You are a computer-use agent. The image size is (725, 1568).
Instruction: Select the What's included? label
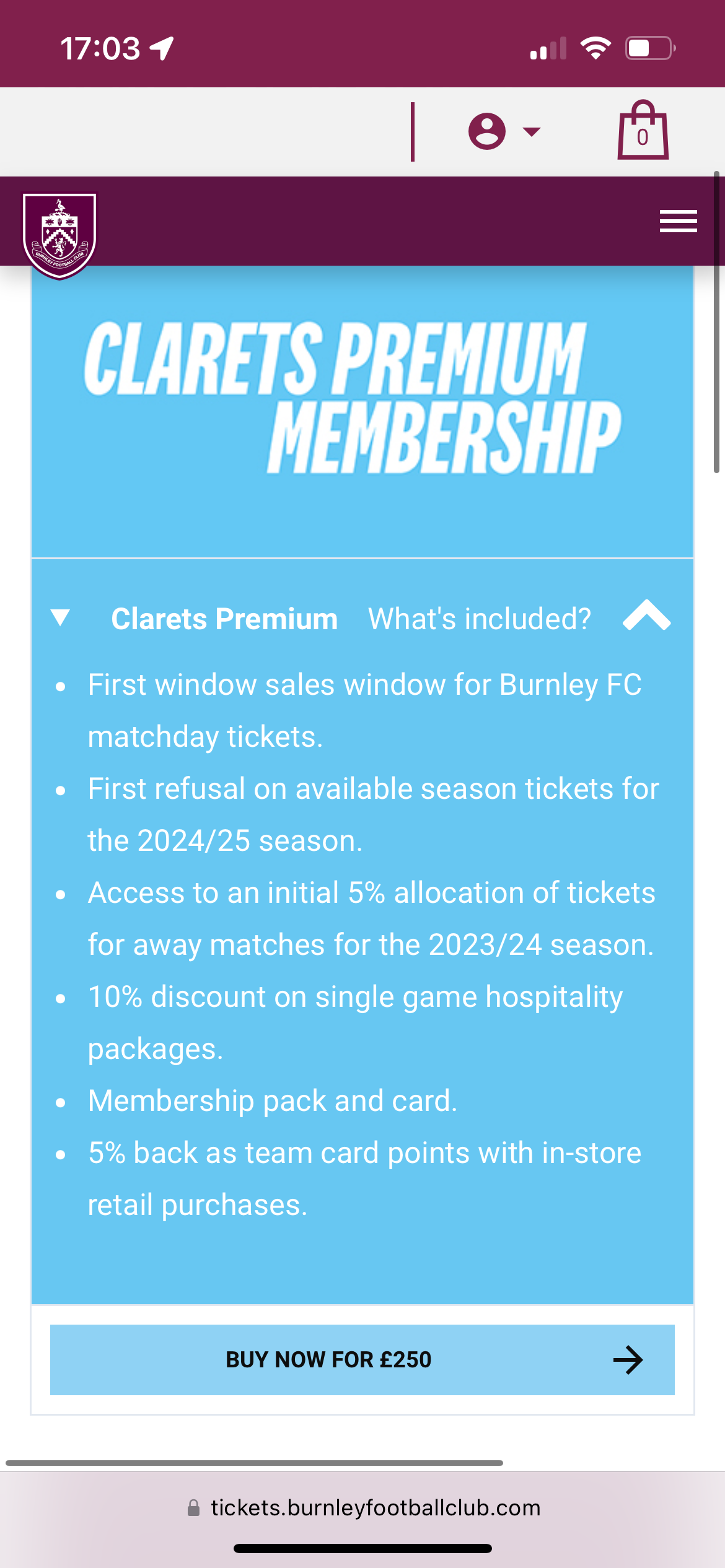coord(480,619)
